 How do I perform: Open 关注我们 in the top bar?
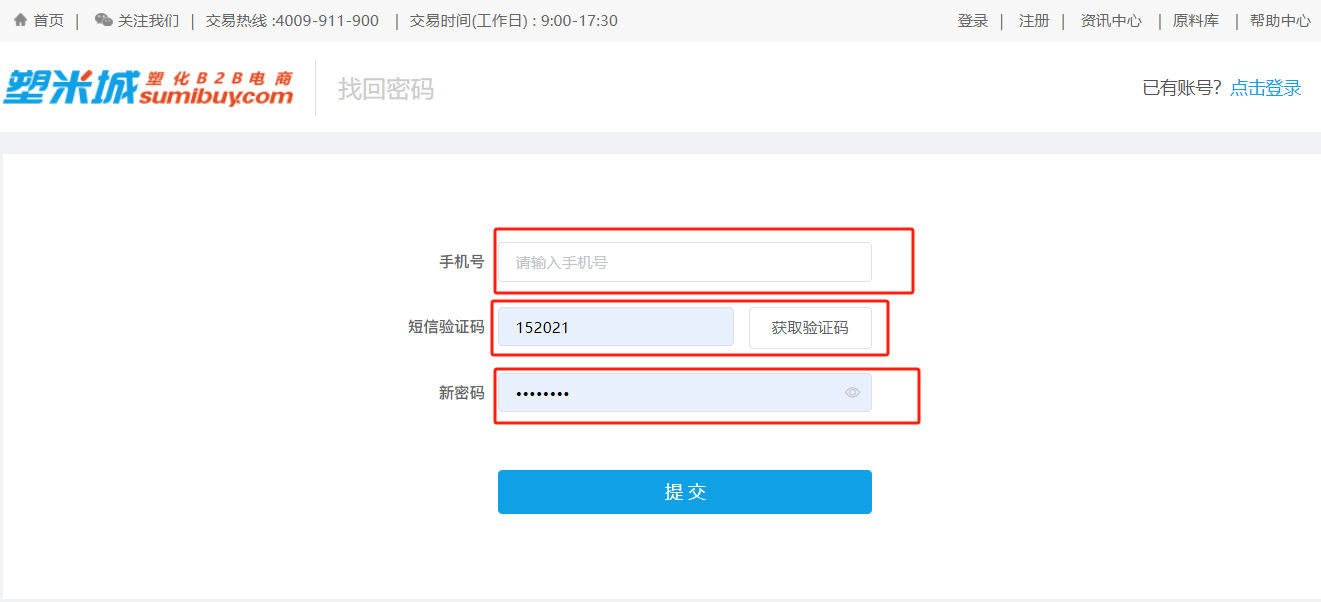(x=148, y=21)
